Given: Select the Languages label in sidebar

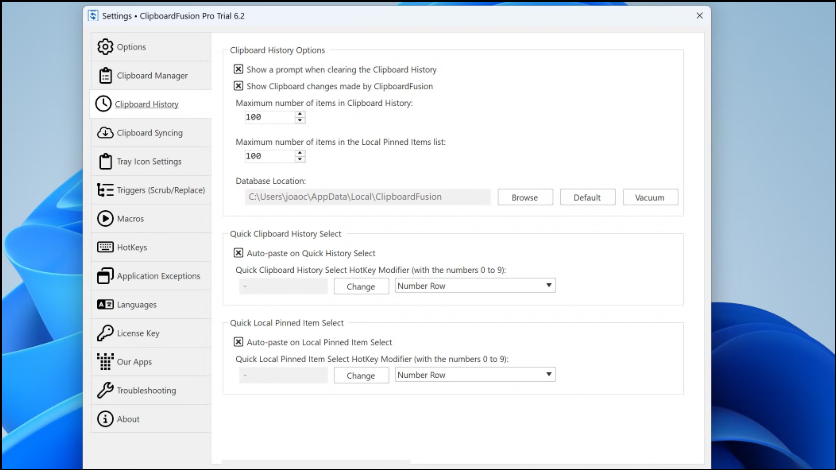Looking at the screenshot, I should 136,304.
